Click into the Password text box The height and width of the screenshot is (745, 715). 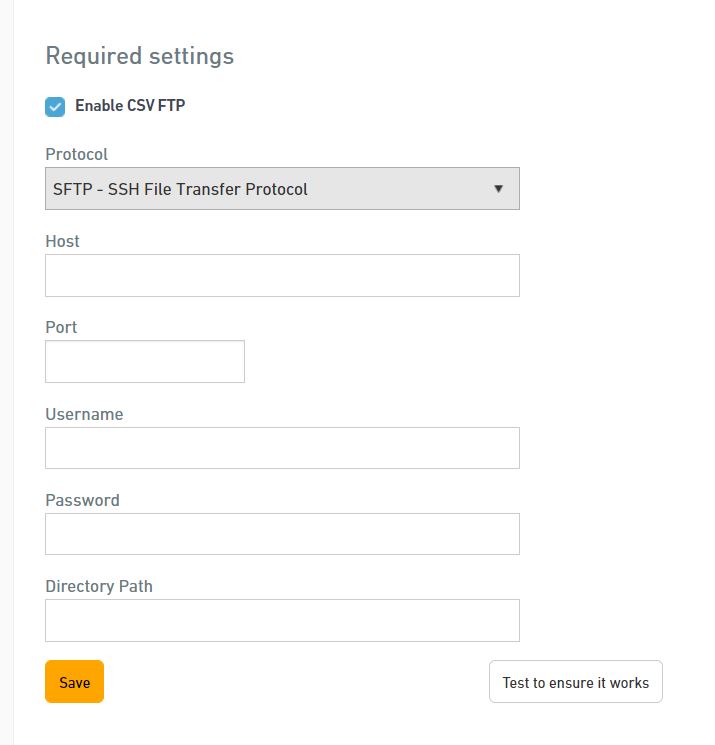coord(282,534)
